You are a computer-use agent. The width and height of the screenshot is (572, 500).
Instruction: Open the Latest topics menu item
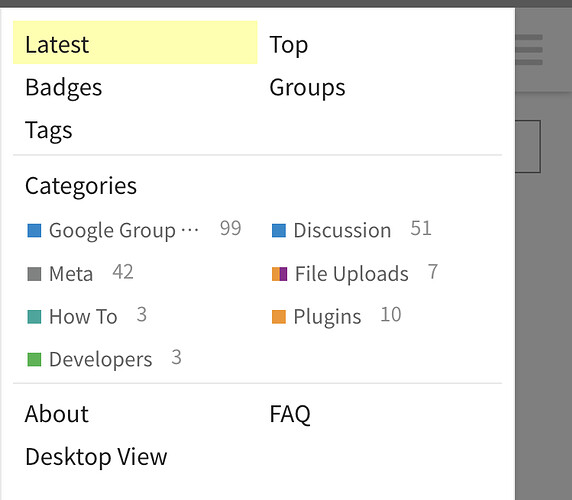(x=135, y=43)
